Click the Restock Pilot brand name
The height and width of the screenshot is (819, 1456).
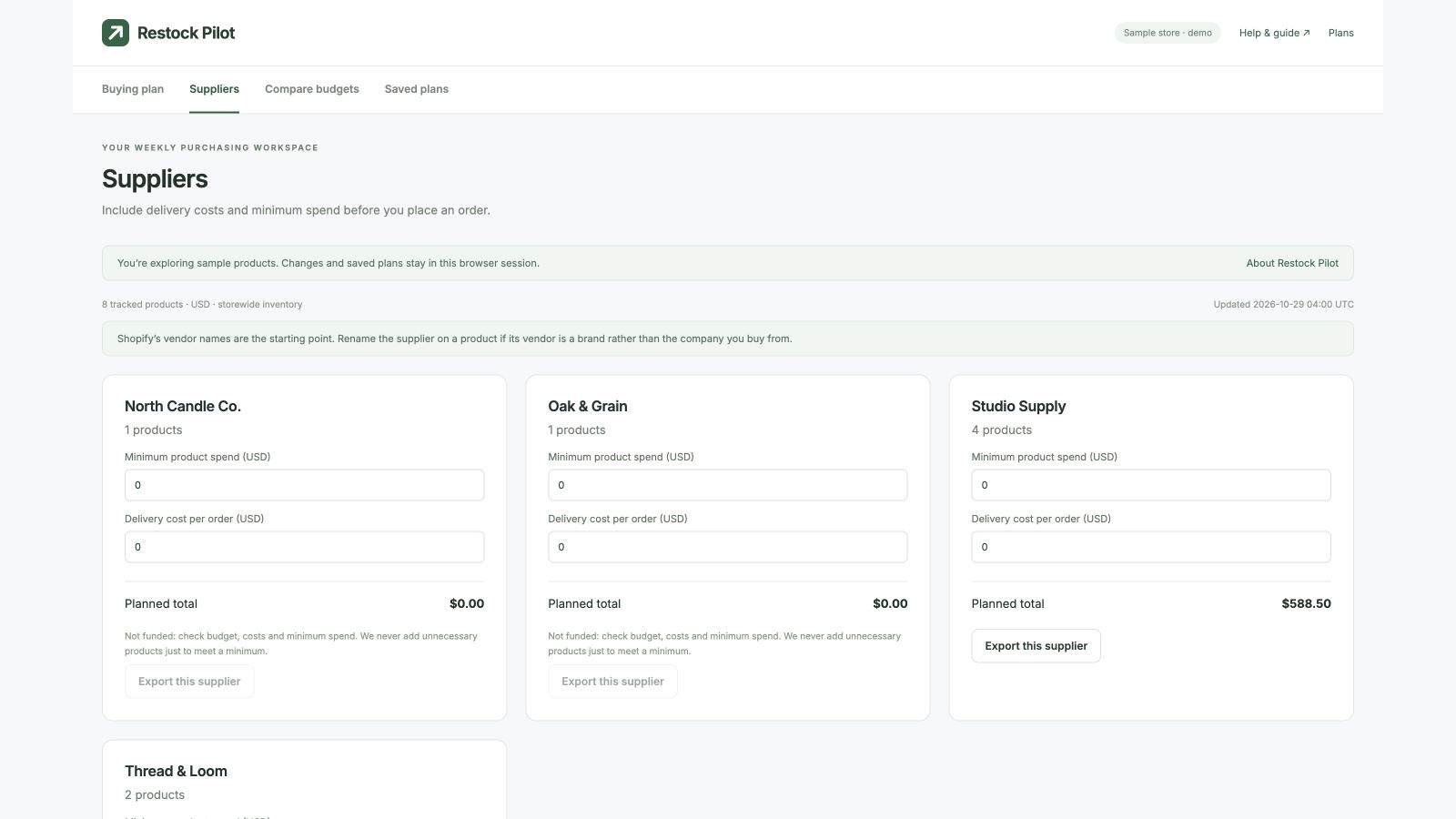[186, 33]
